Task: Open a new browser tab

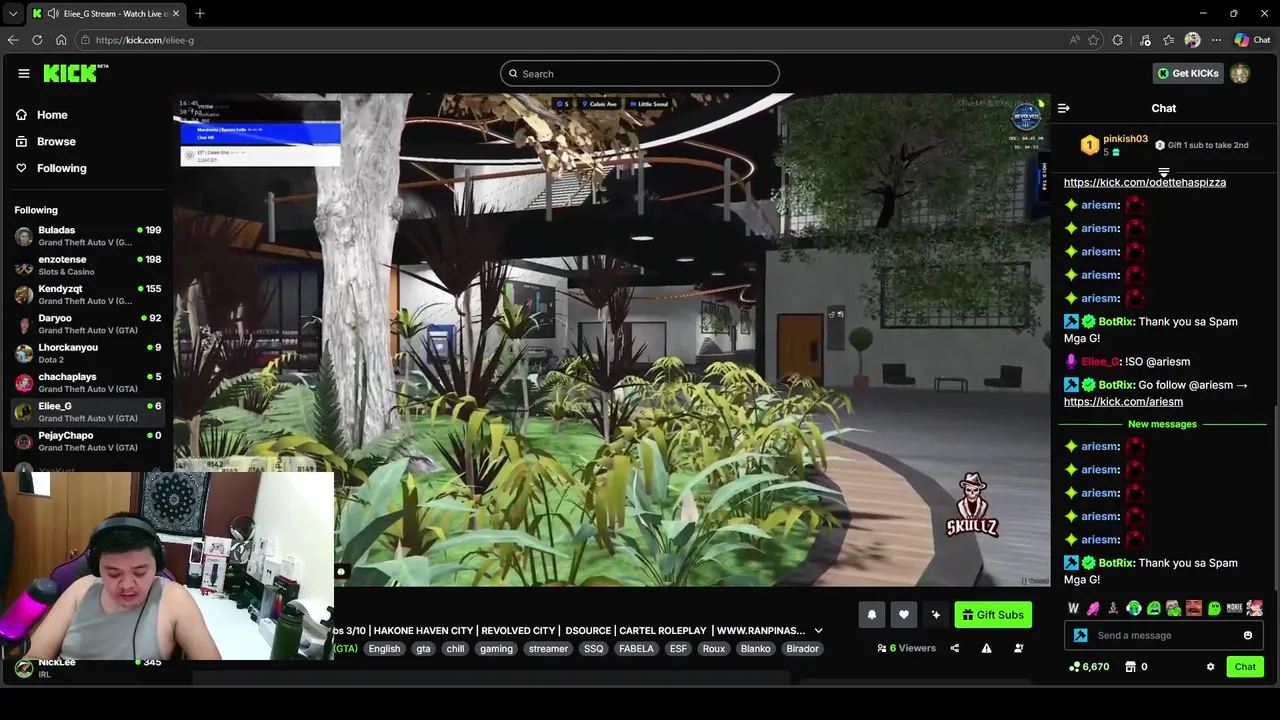Action: [x=200, y=13]
